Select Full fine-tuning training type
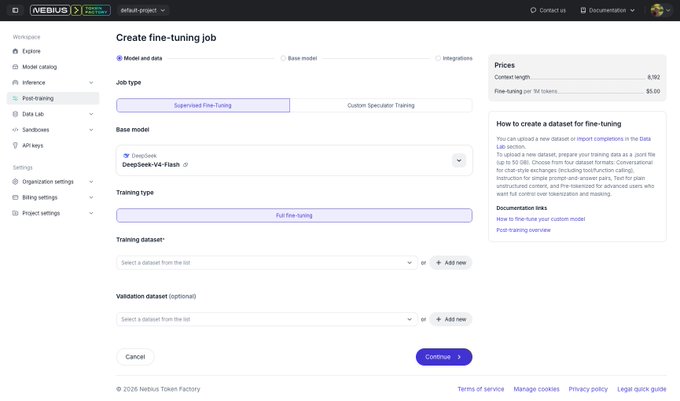The width and height of the screenshot is (680, 401). point(294,215)
